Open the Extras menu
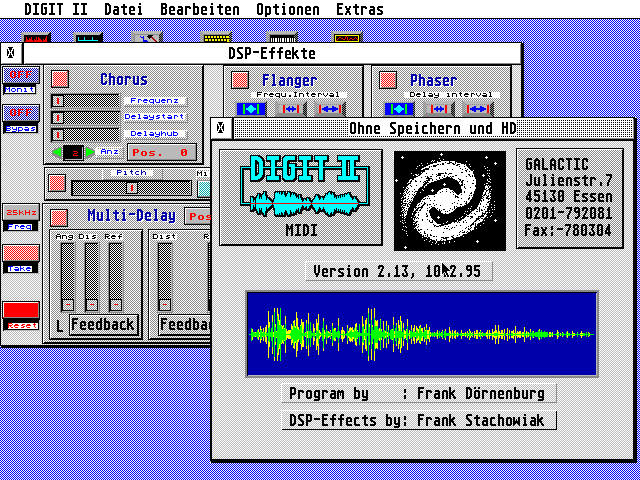The width and height of the screenshot is (640, 480). pos(359,10)
